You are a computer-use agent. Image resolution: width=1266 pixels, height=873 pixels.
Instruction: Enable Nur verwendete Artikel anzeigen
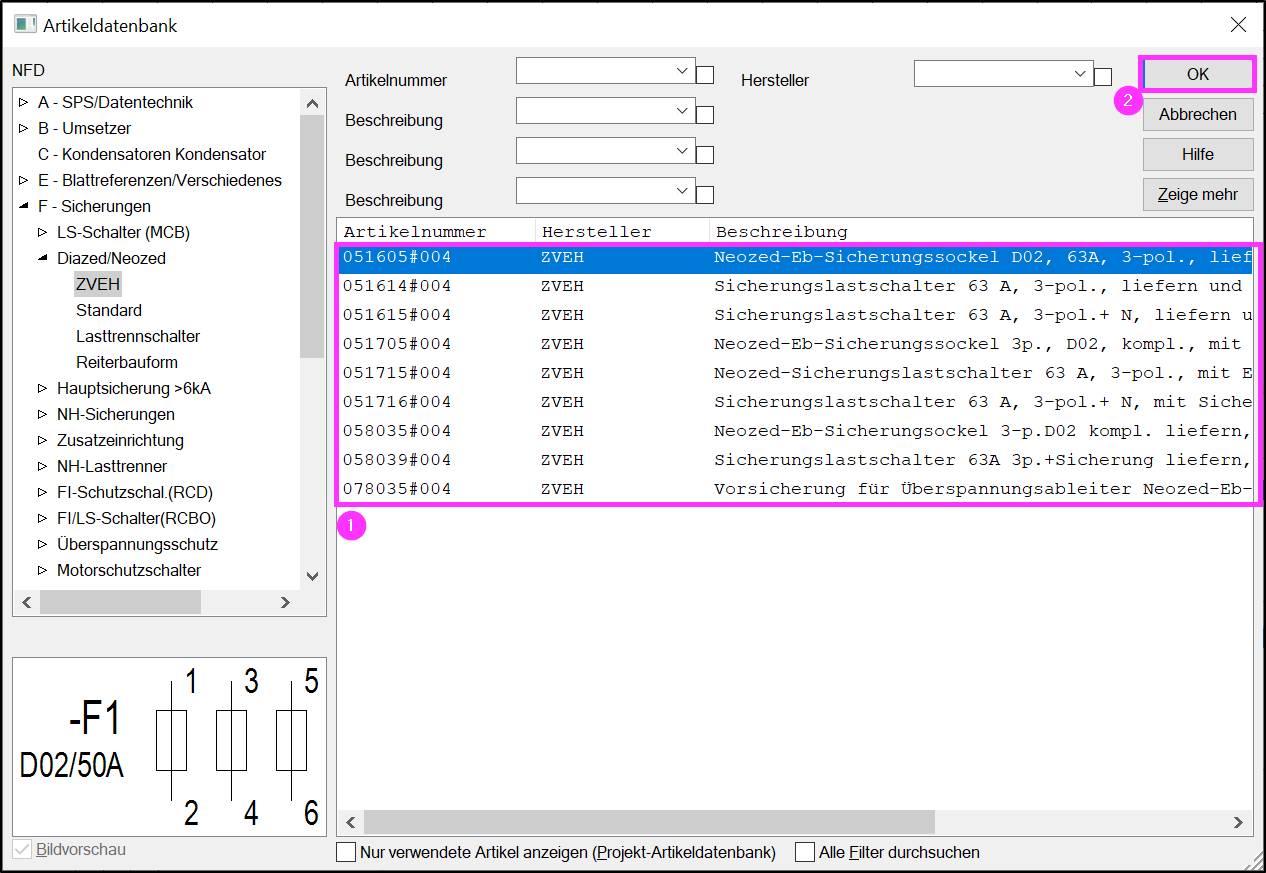point(346,852)
